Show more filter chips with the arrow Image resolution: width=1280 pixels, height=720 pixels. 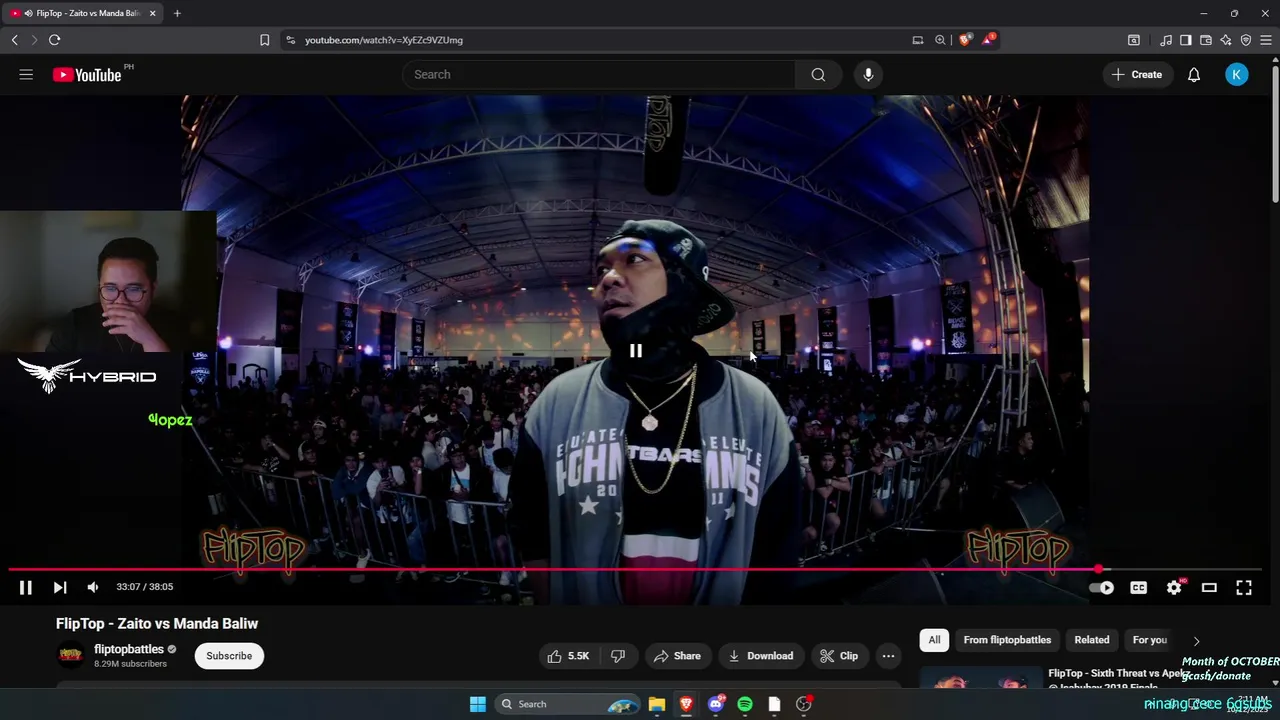point(1196,641)
